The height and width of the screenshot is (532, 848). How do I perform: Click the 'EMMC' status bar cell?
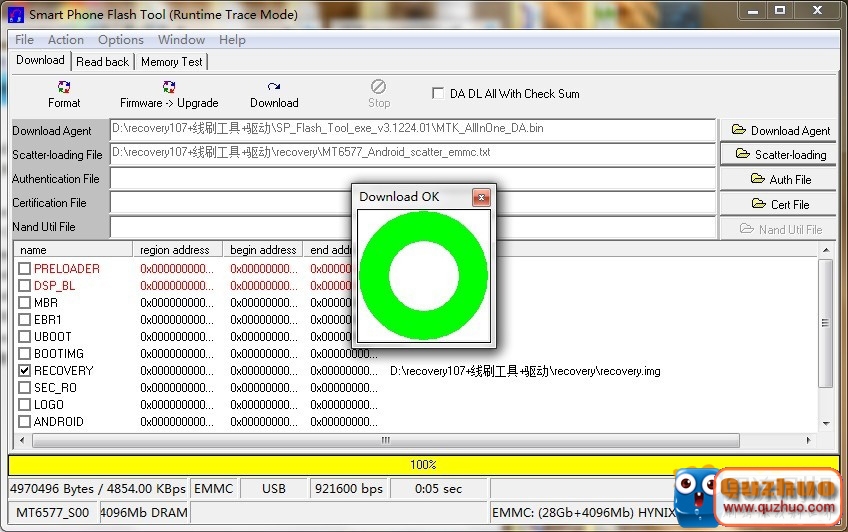[214, 489]
